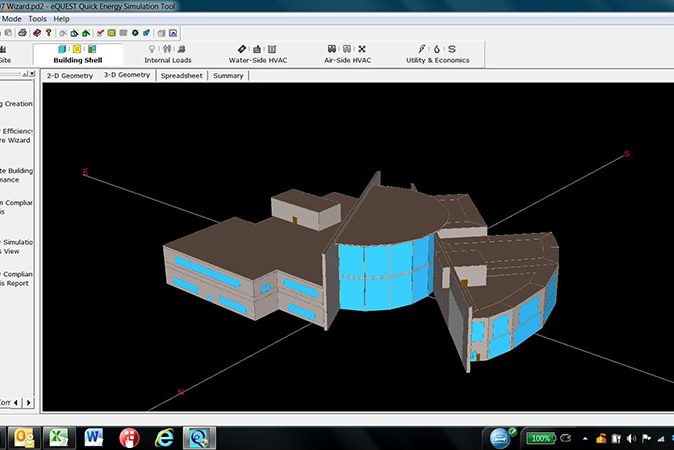Select the 3-D Geometry tab
This screenshot has height=450, width=674.
click(127, 75)
